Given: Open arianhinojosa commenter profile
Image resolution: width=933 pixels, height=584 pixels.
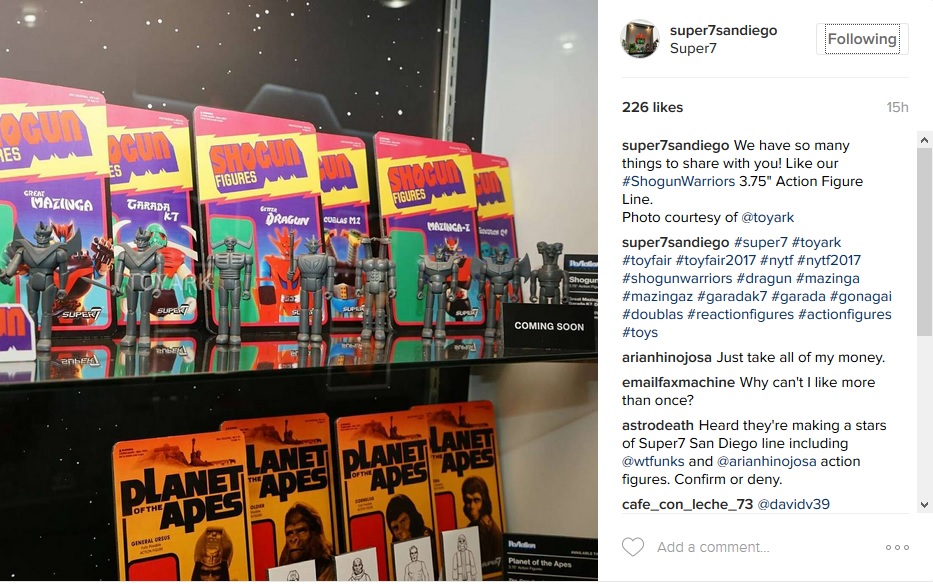Looking at the screenshot, I should pyautogui.click(x=666, y=357).
